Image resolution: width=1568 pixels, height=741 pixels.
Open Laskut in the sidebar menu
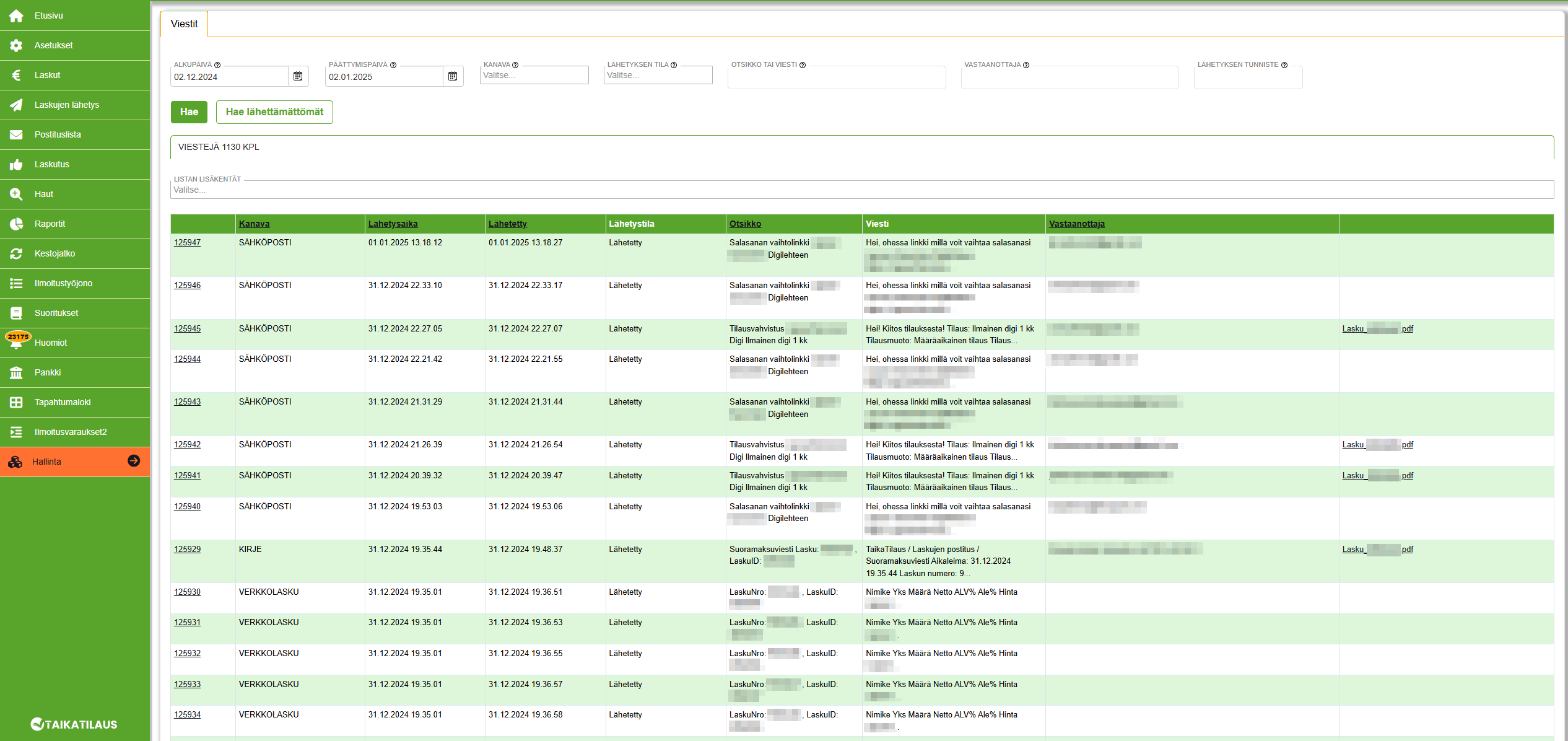click(75, 75)
